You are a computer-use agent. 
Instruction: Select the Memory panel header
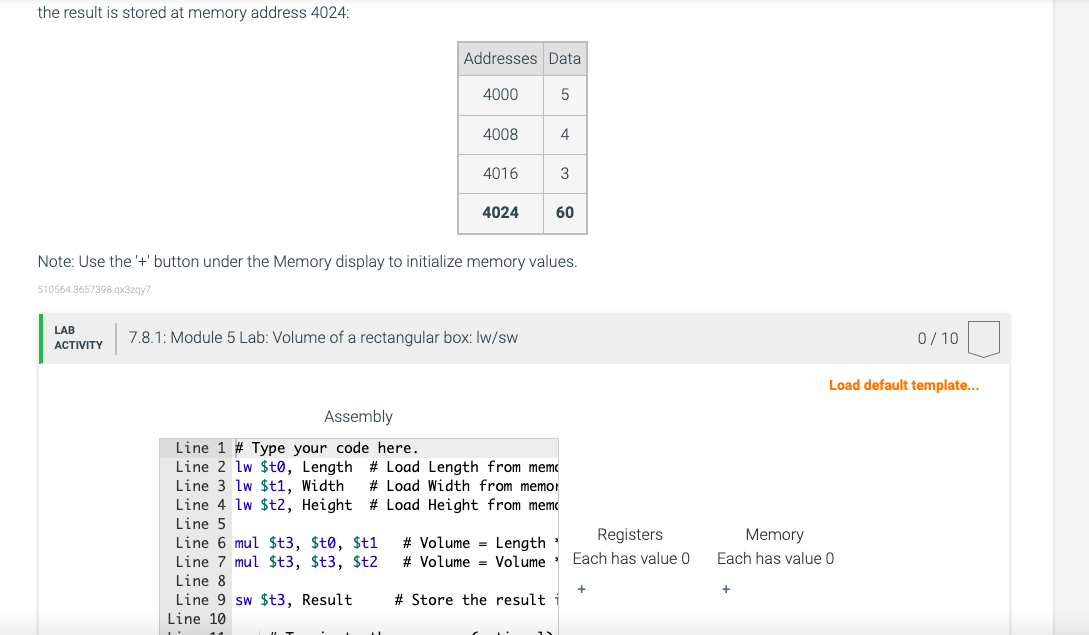775,534
